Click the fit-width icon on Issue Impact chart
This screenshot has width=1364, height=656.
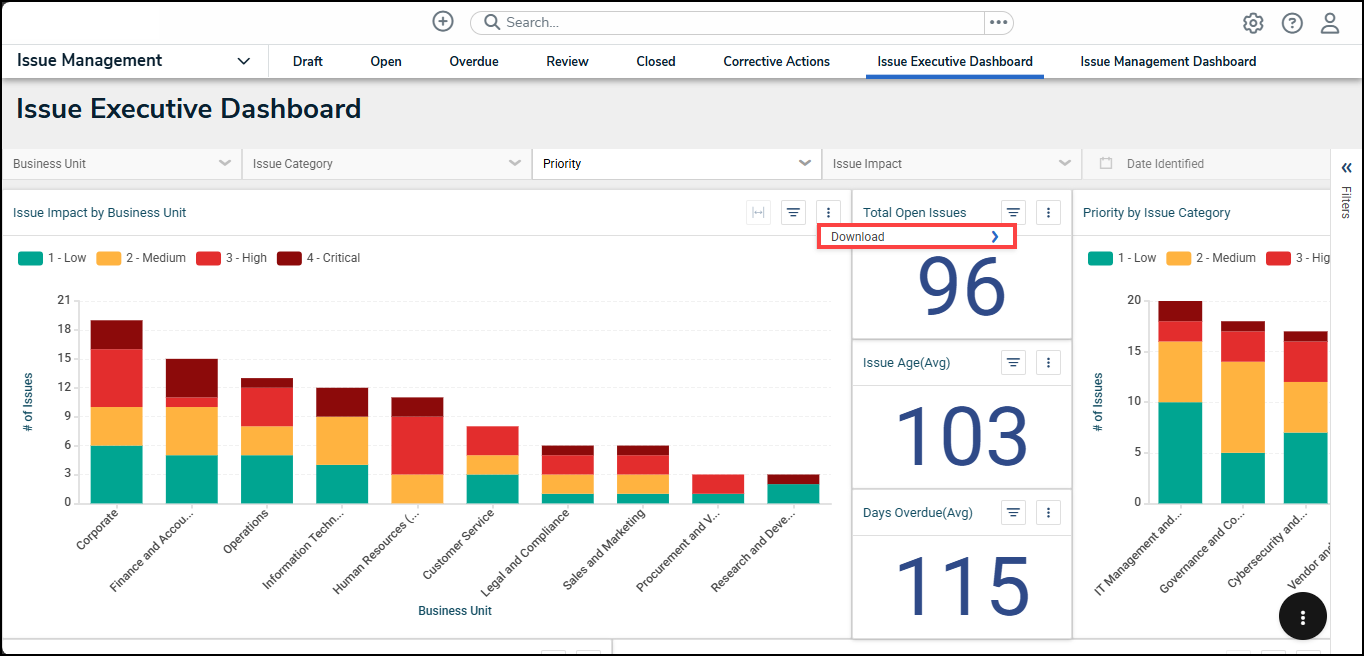click(x=759, y=212)
